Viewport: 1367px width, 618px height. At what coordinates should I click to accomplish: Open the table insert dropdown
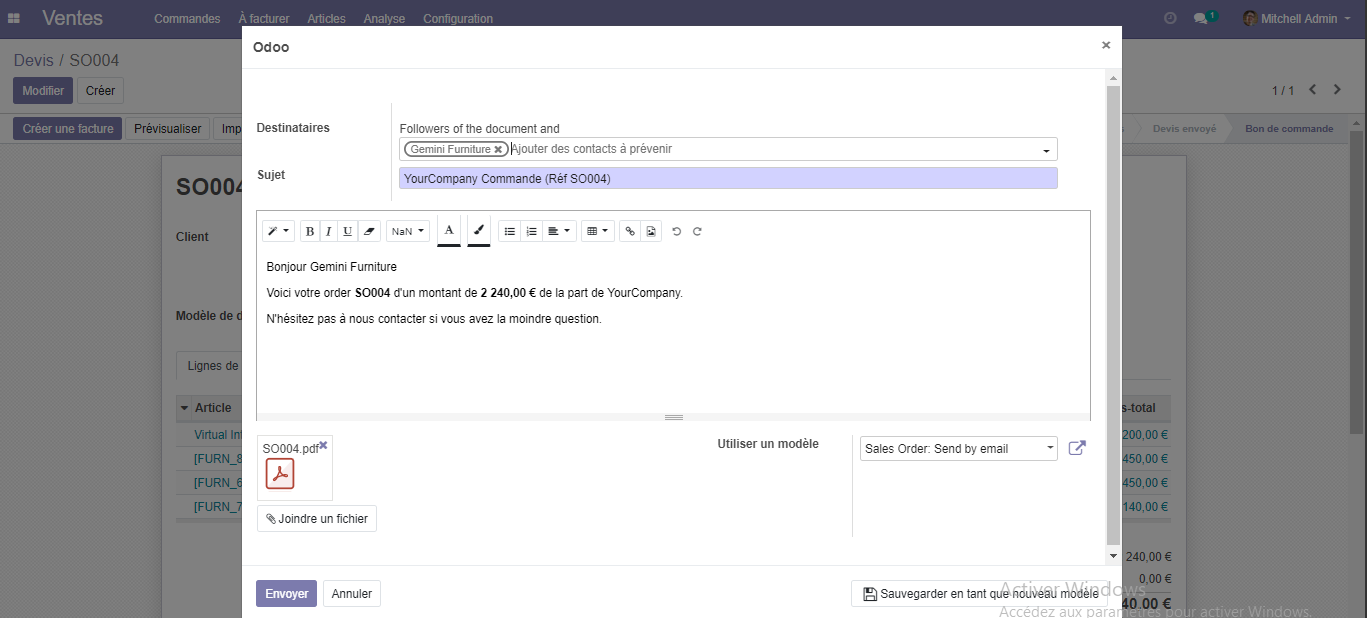pyautogui.click(x=598, y=231)
